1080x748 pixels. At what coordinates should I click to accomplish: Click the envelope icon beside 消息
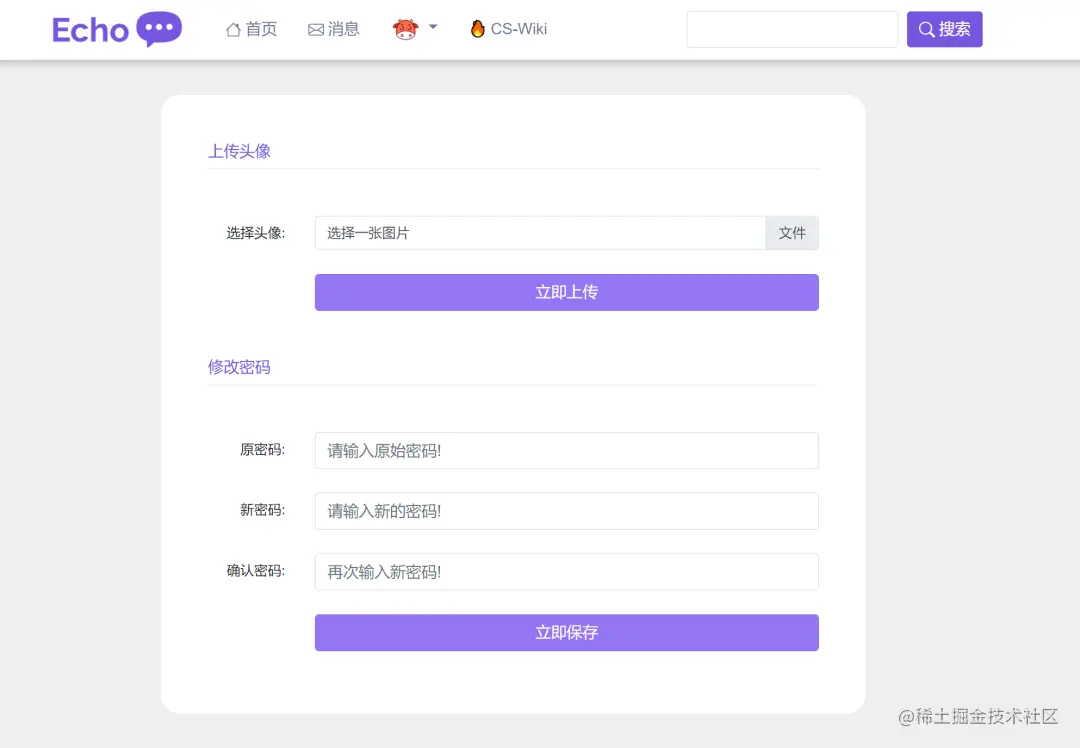(316, 28)
